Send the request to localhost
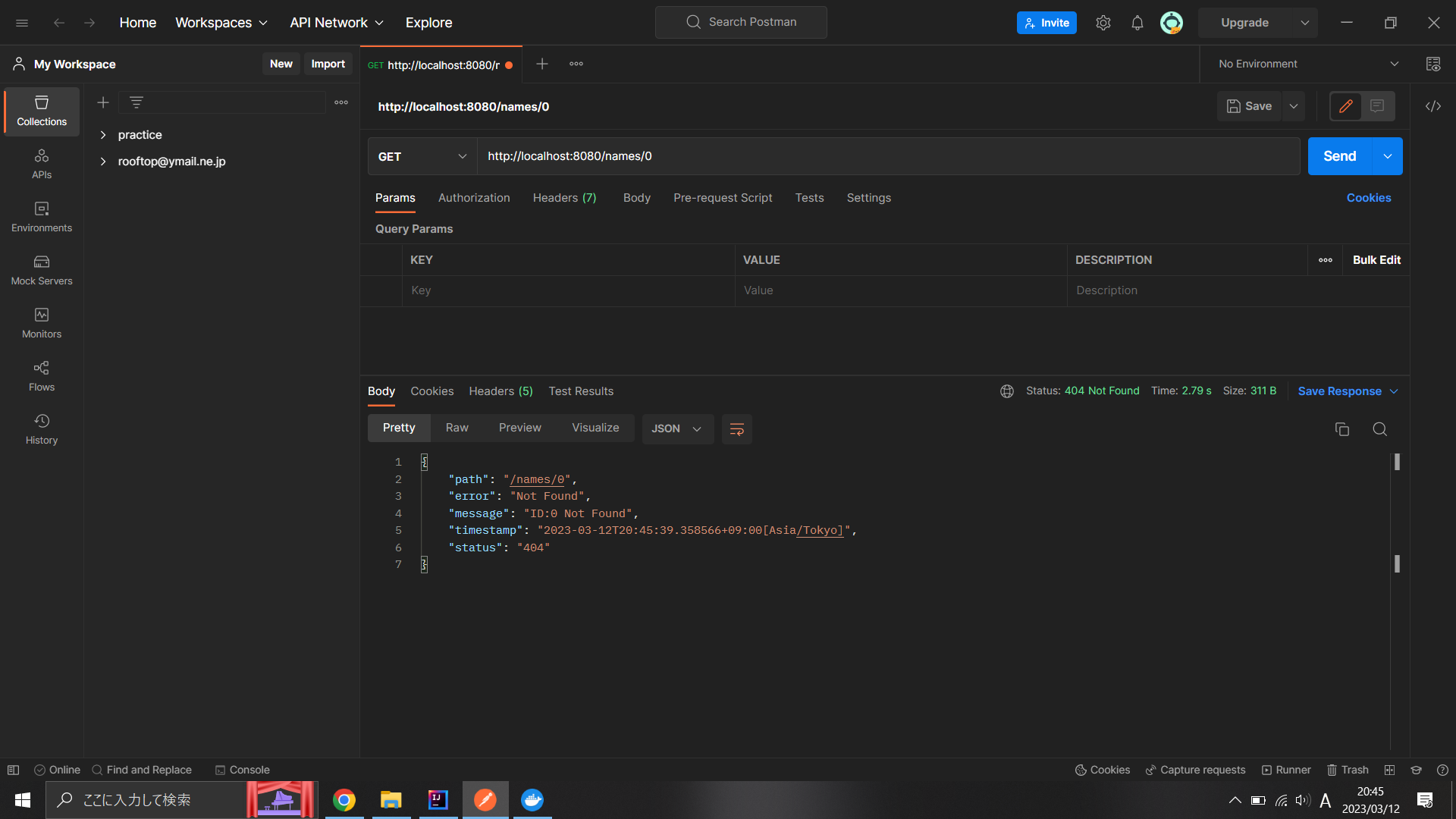 1339,156
